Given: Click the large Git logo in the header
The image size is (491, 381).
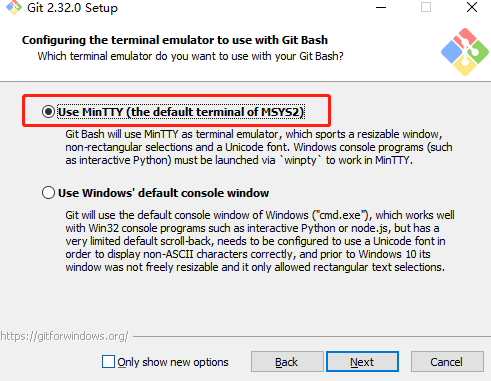Looking at the screenshot, I should click(x=465, y=52).
